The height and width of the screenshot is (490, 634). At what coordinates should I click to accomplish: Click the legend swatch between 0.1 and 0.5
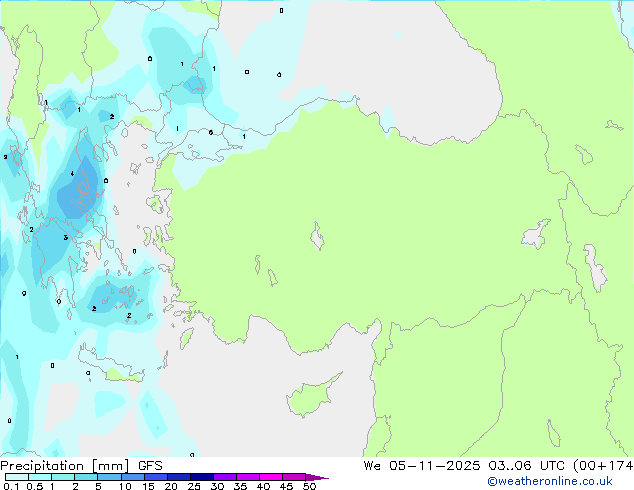(x=17, y=477)
